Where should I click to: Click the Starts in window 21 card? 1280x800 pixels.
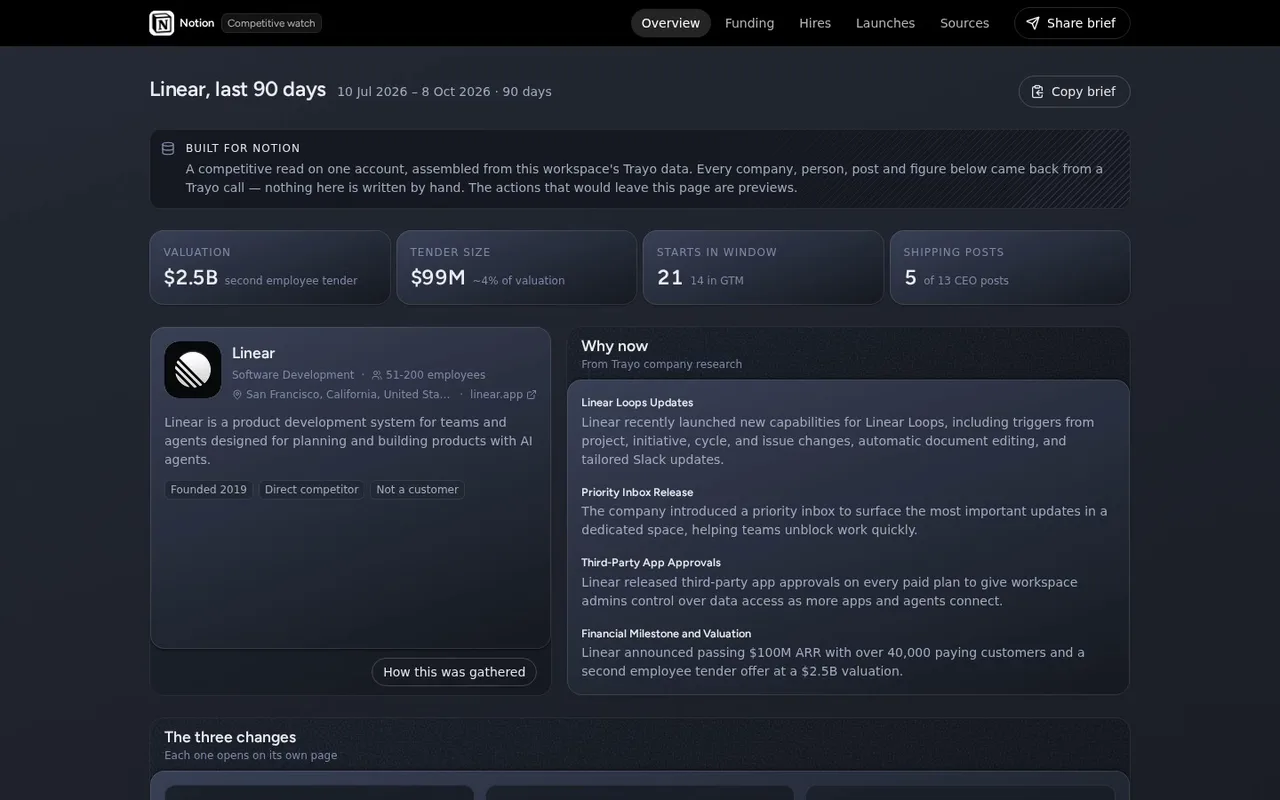pos(763,267)
